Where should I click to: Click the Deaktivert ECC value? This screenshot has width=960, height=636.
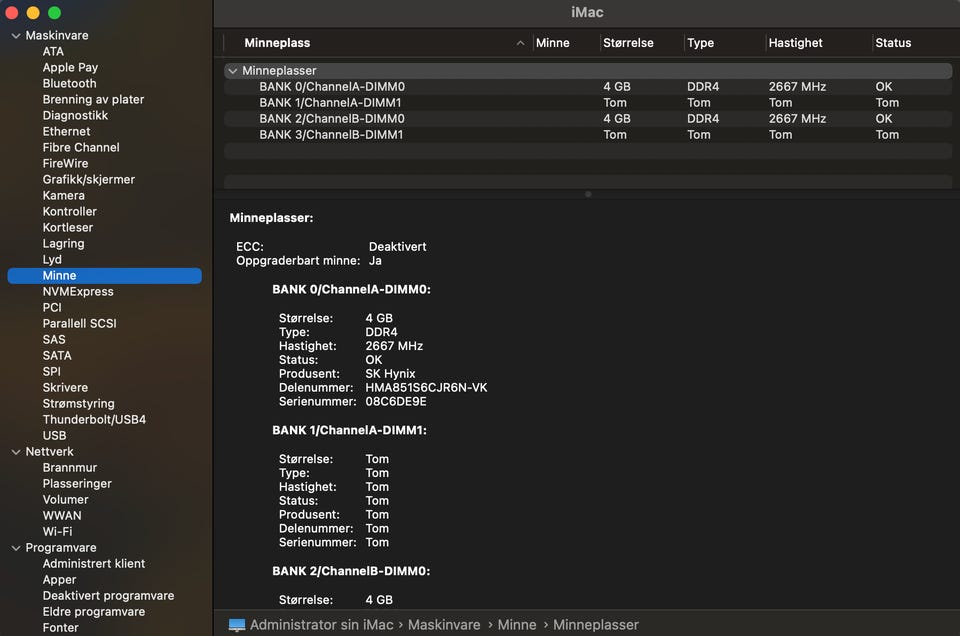click(397, 247)
